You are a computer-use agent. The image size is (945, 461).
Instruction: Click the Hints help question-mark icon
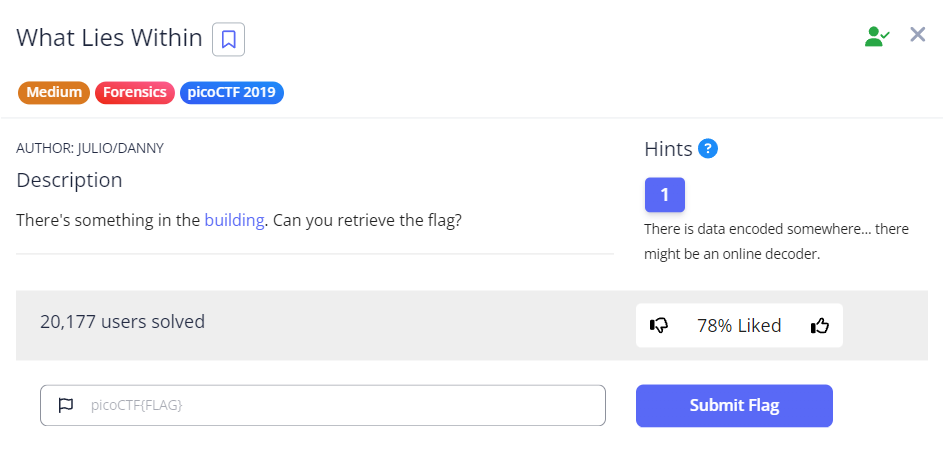pos(709,149)
